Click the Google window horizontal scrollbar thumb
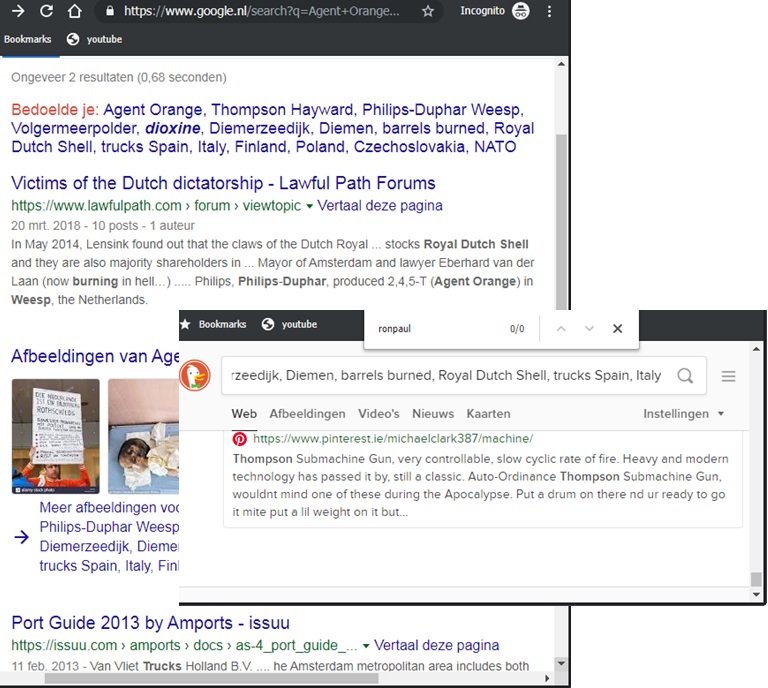Screen dimensions: 768x688 (x=211, y=678)
